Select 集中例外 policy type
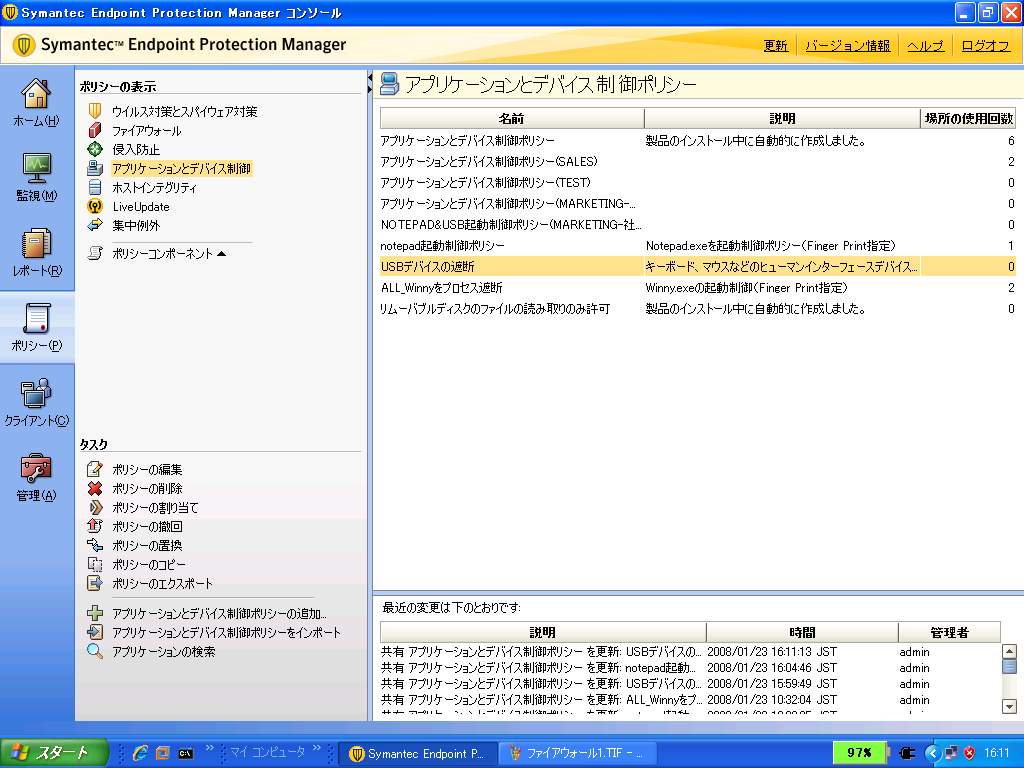Viewport: 1024px width, 768px height. (x=136, y=225)
